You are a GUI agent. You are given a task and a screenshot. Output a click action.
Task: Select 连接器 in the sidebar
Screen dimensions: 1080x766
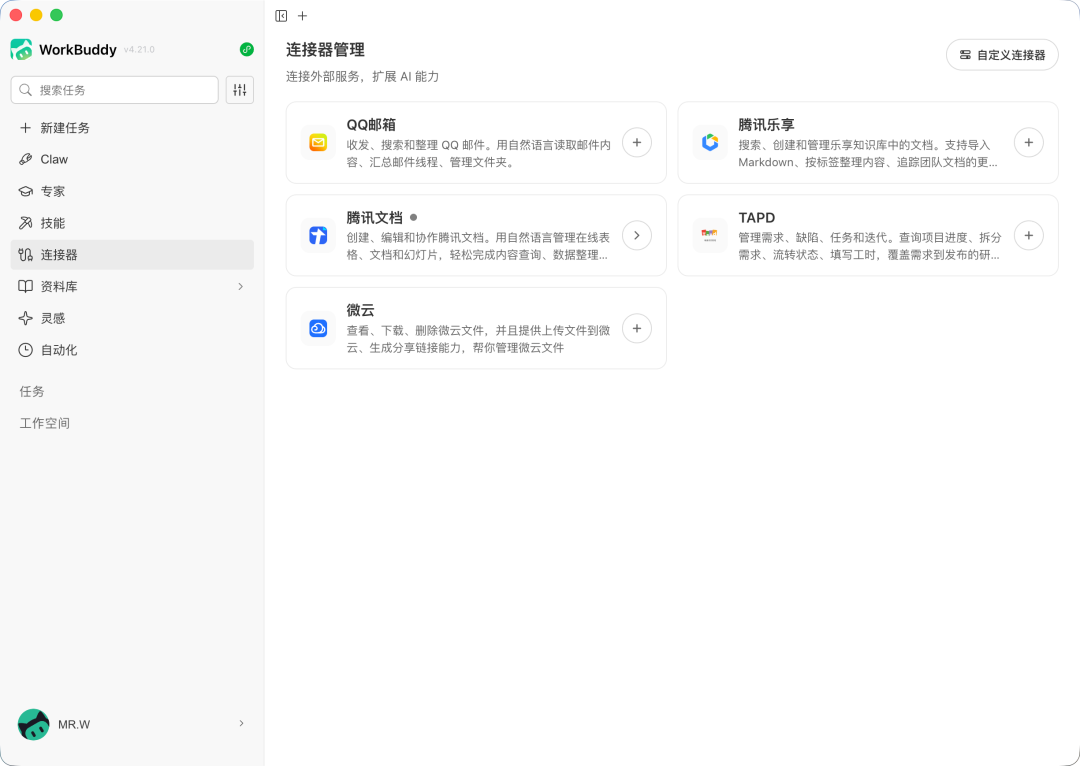click(132, 255)
